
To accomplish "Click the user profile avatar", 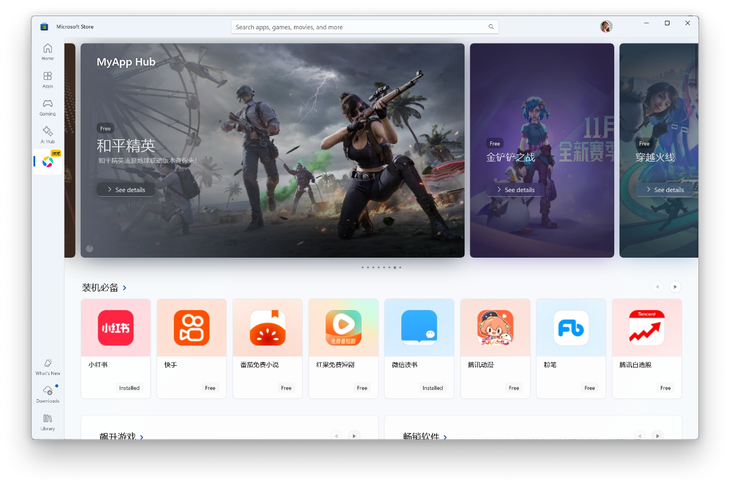I will click(606, 27).
